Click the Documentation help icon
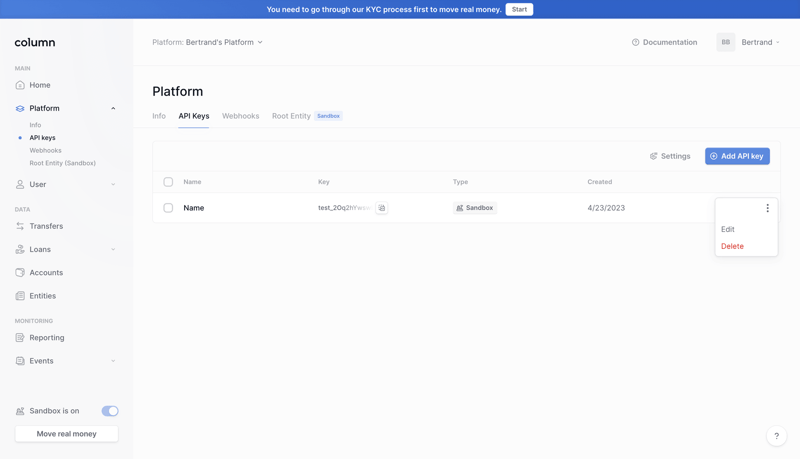 pyautogui.click(x=635, y=42)
